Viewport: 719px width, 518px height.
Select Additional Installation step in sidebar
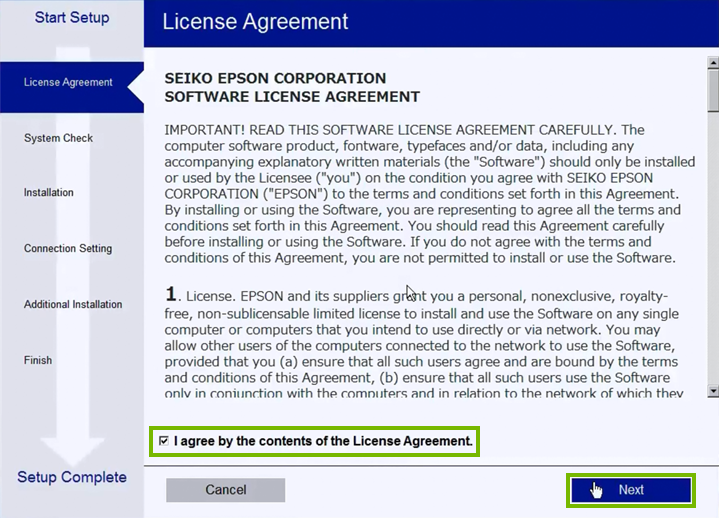73,304
